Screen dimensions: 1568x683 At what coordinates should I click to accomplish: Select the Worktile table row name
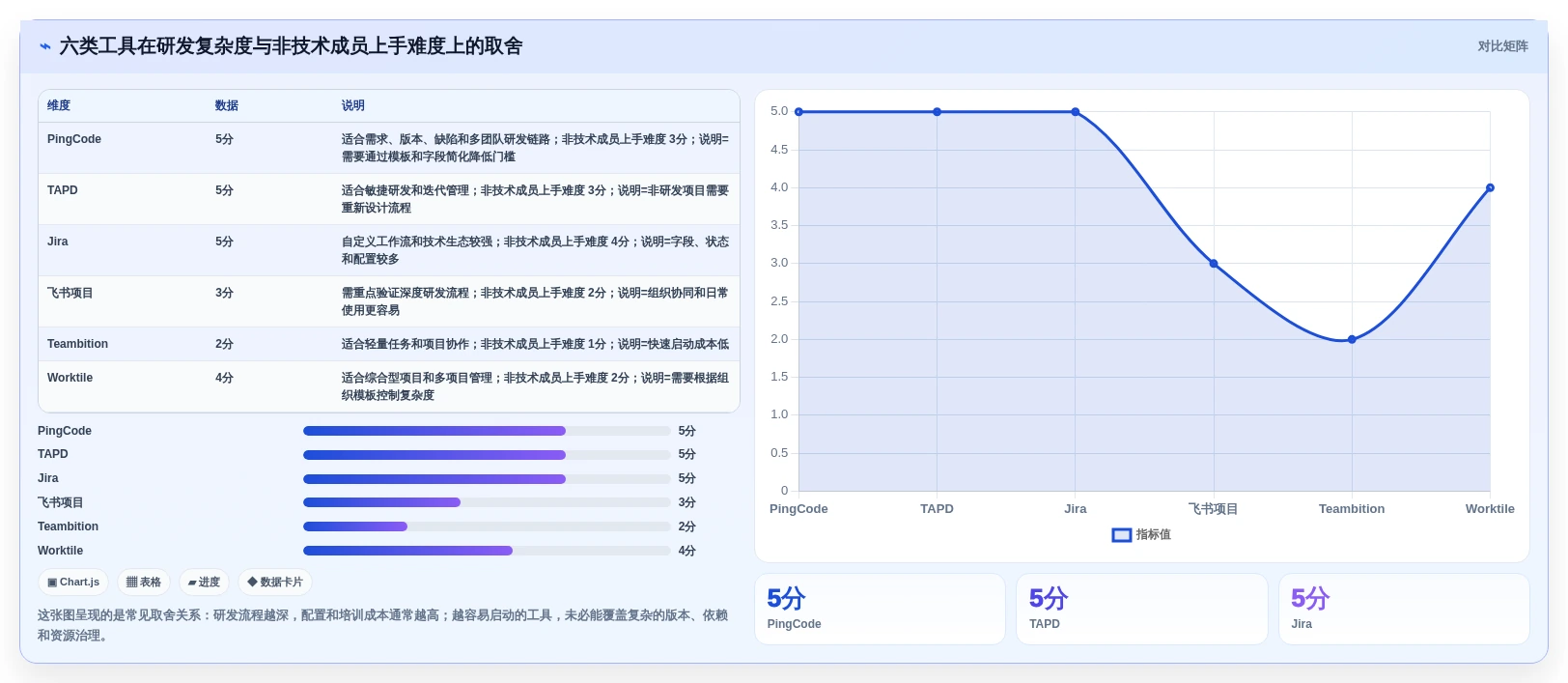tap(70, 378)
